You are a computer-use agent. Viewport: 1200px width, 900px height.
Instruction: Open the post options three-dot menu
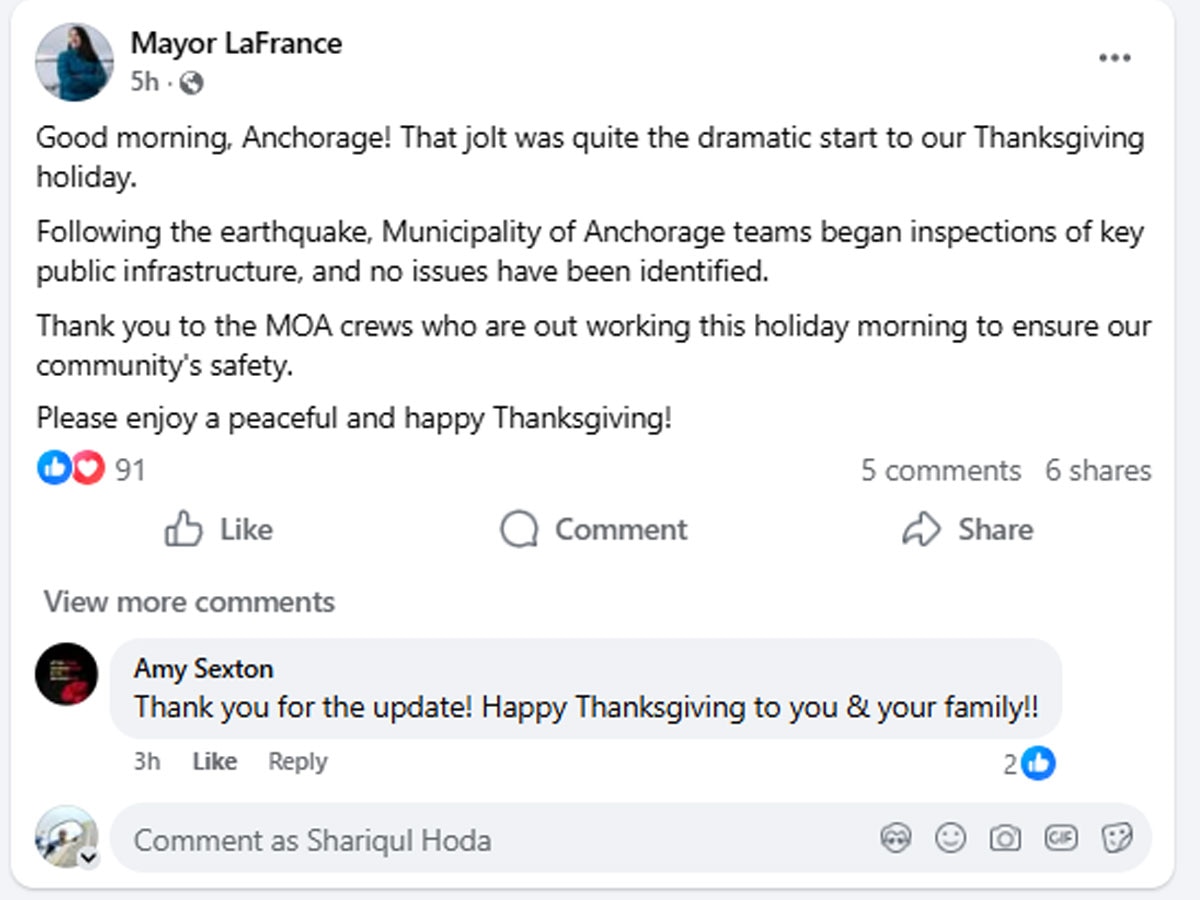(x=1114, y=58)
